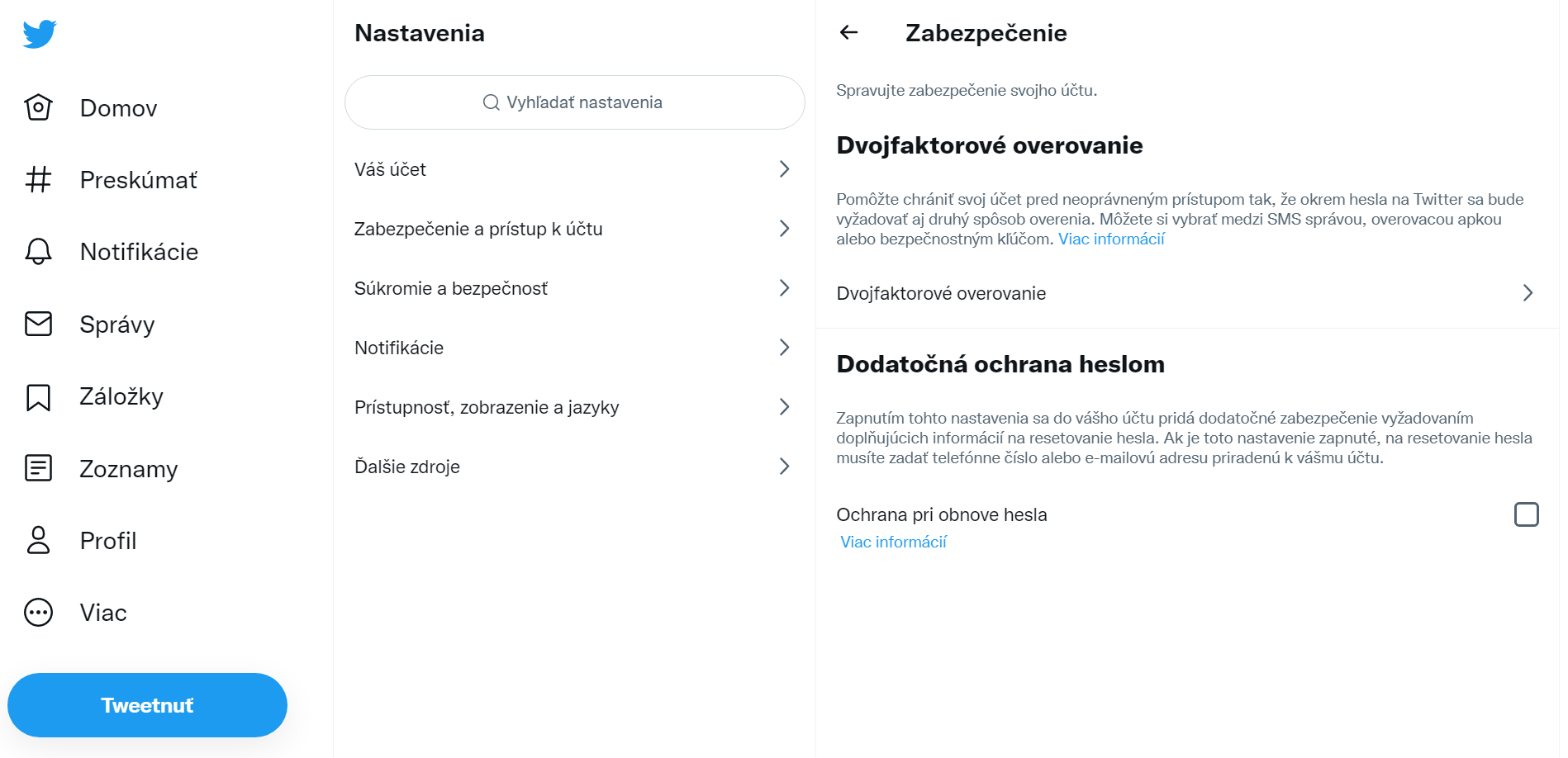
Task: Open Profil via the person icon
Action: (38, 540)
